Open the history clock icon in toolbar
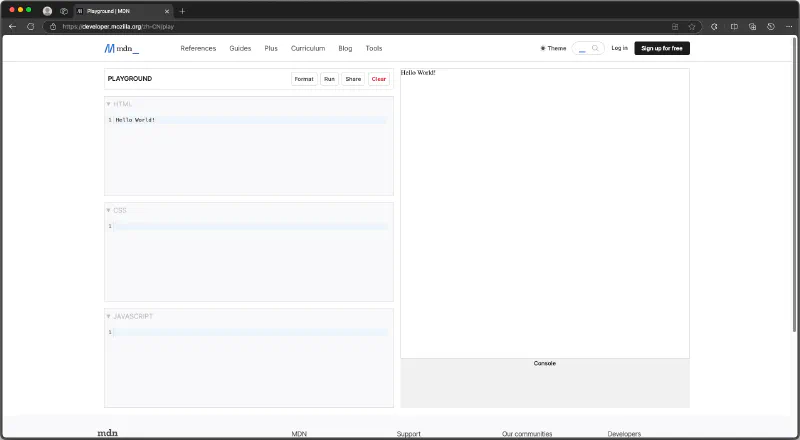This screenshot has height=440, width=800. pyautogui.click(x=771, y=27)
